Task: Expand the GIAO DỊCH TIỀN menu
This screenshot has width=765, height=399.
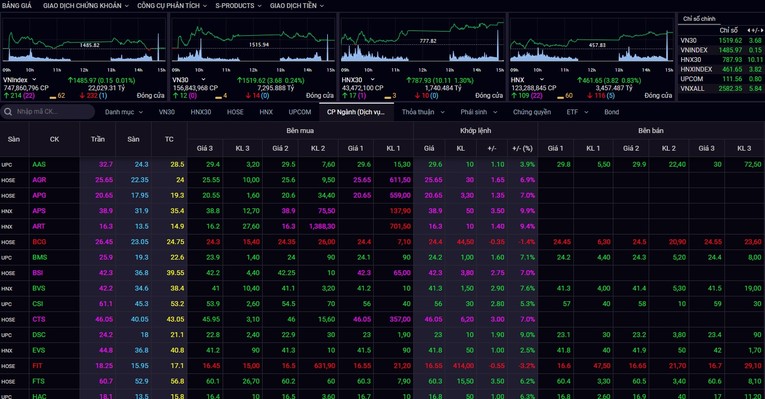Action: (297, 5)
